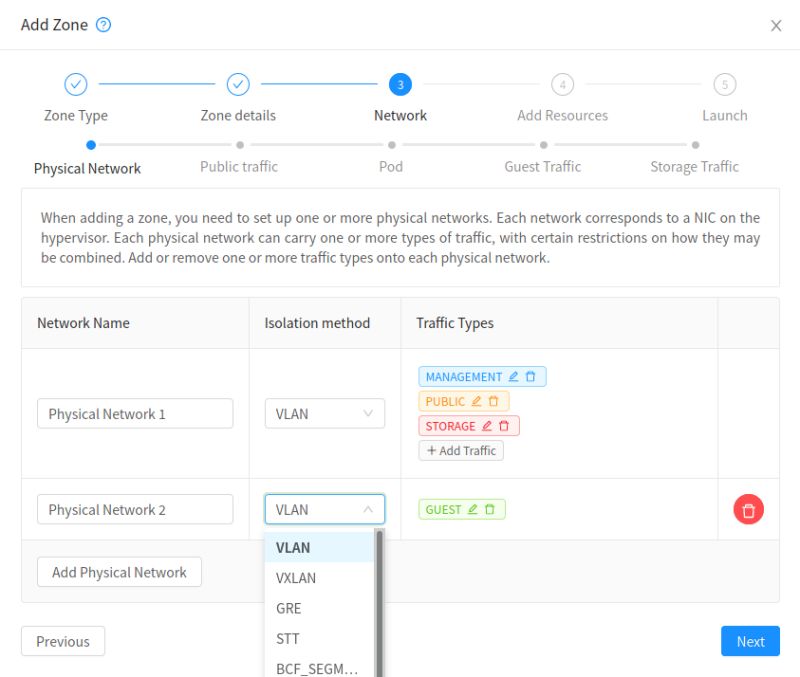Choose GRE as the isolation method
The image size is (800, 677).
[x=291, y=608]
